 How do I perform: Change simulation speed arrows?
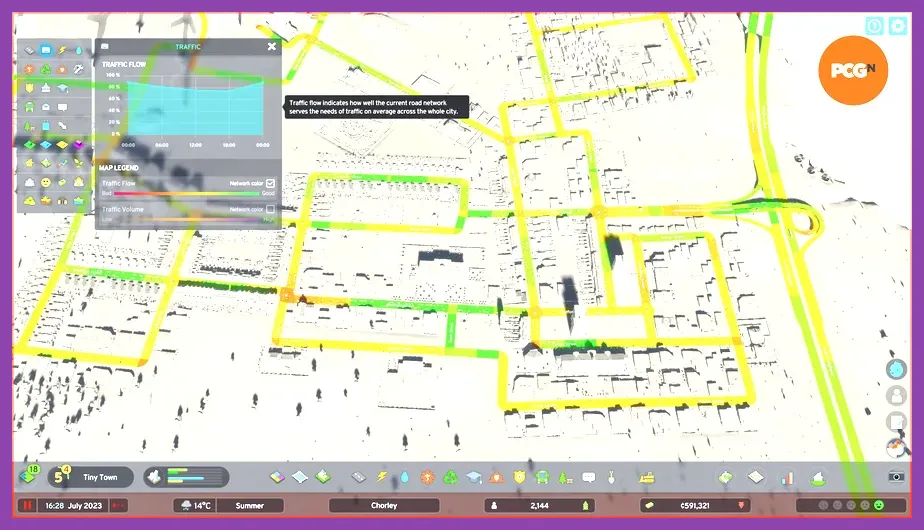(118, 505)
